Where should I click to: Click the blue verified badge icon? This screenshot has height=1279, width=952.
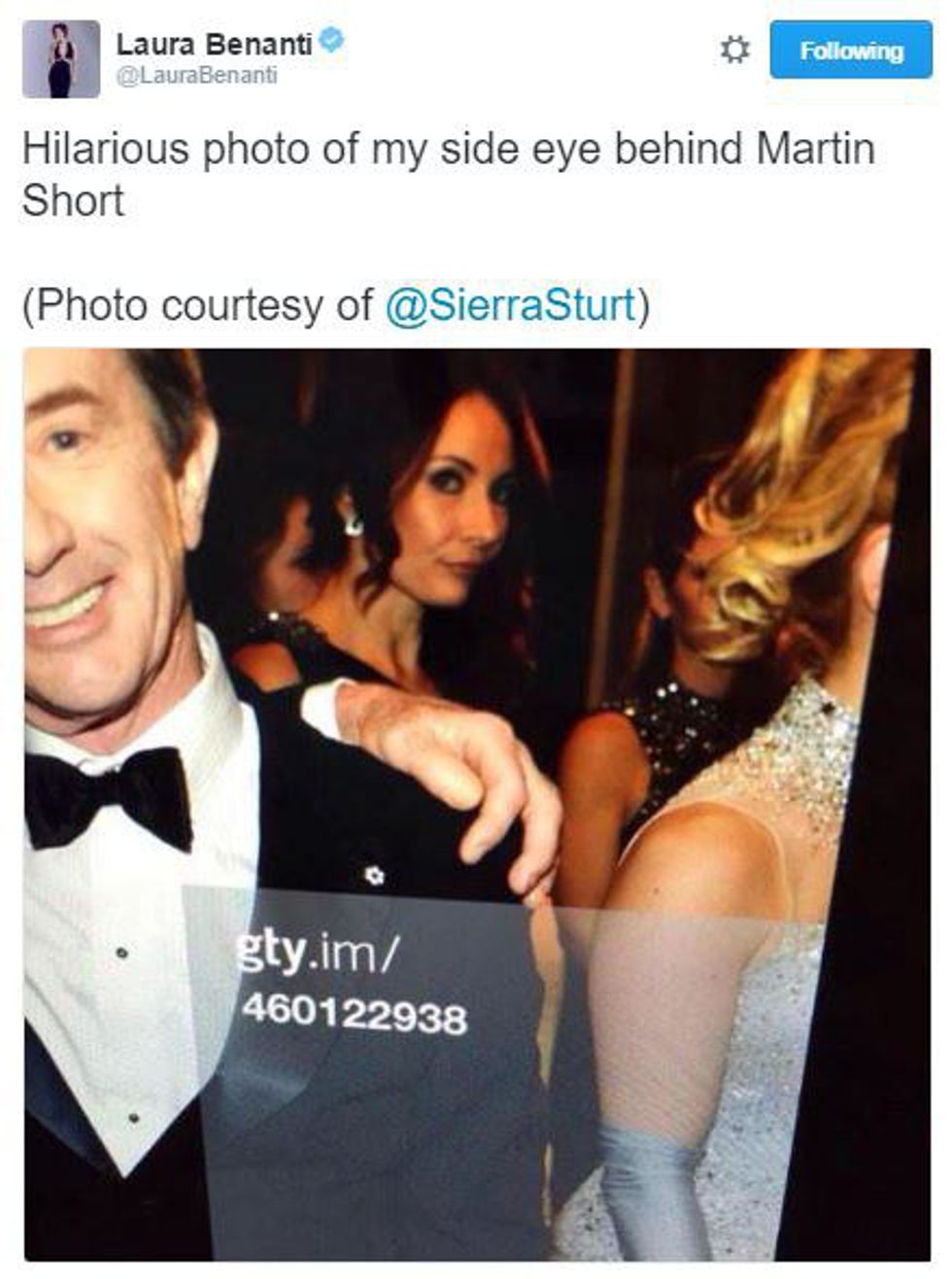coord(332,42)
